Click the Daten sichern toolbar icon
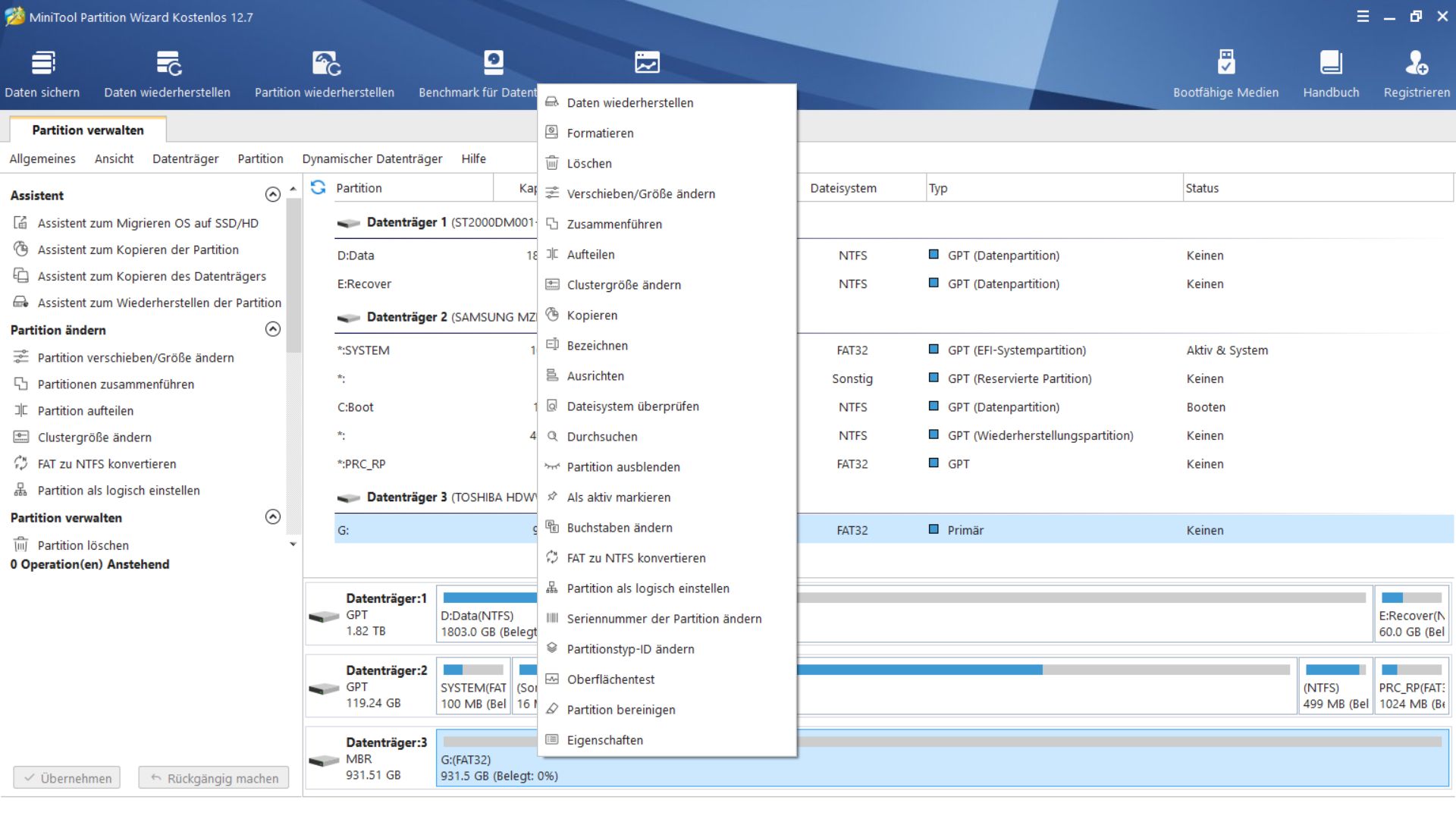 [x=42, y=64]
